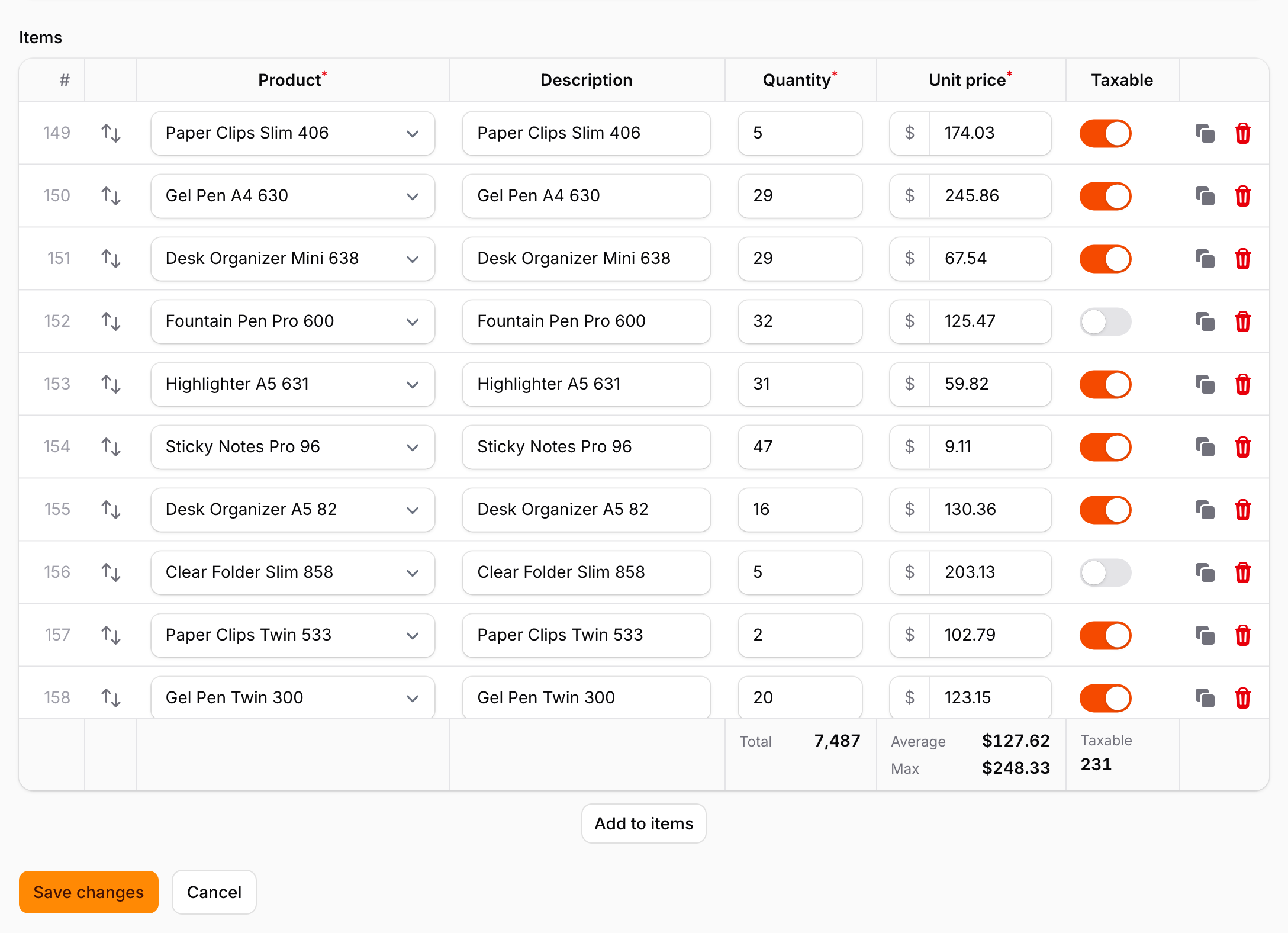Duplicate the Highlighter A5 631 row
The height and width of the screenshot is (933, 1288).
(x=1205, y=384)
